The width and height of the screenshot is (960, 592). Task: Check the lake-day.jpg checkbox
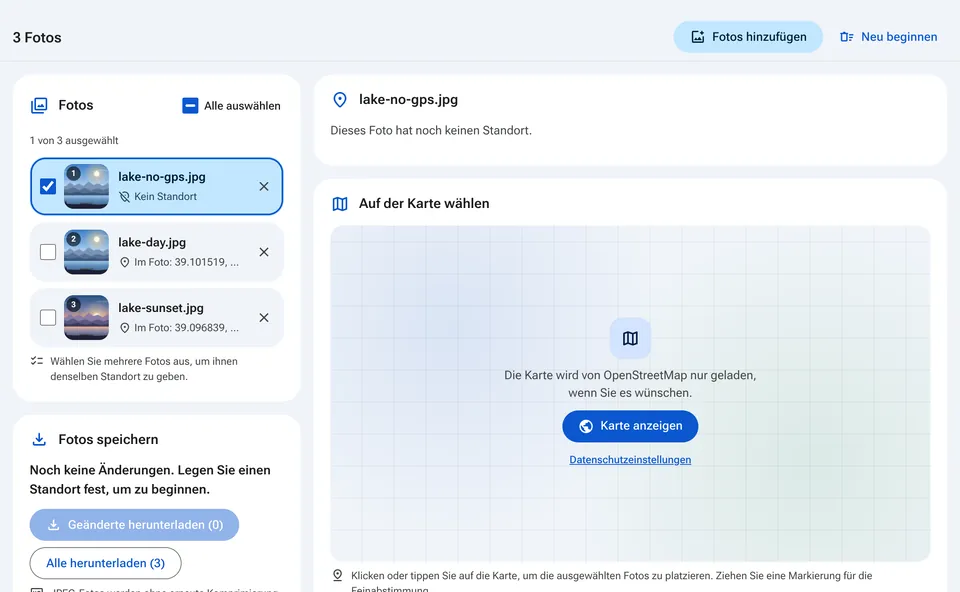pos(48,252)
